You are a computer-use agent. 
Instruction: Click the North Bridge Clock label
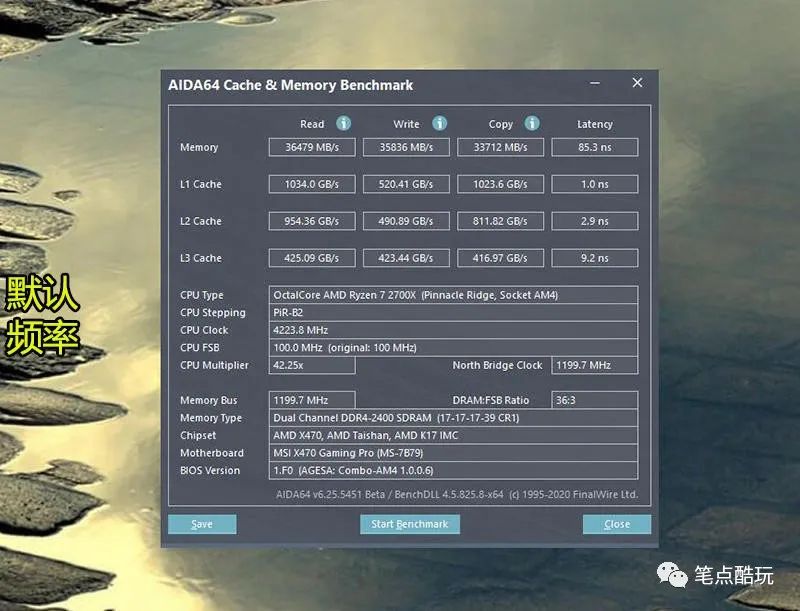point(497,365)
